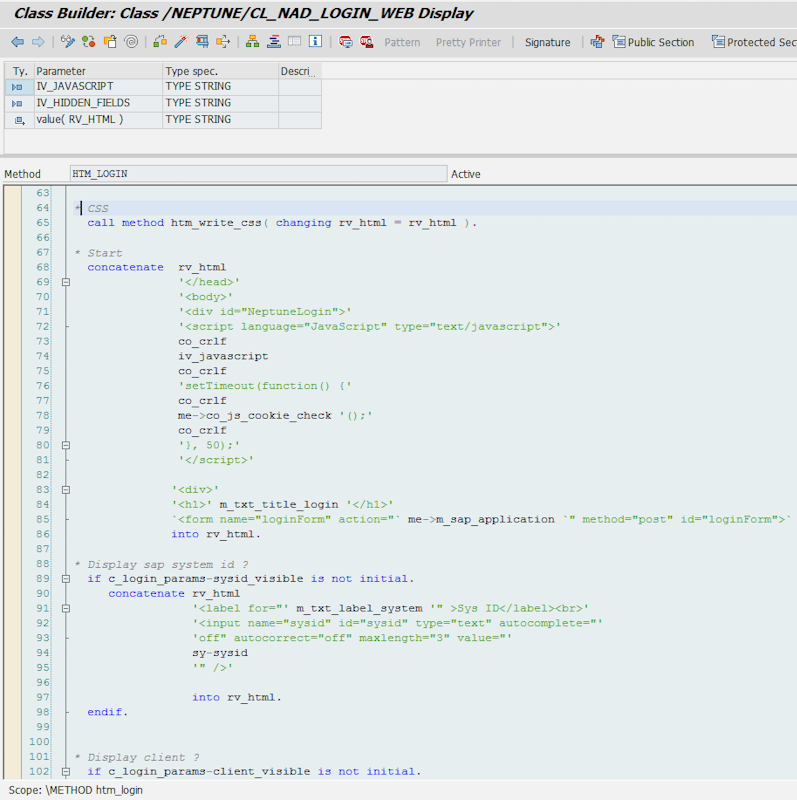Viewport: 797px width, 800px height.
Task: Click the Back arrow icon
Action: click(x=17, y=42)
